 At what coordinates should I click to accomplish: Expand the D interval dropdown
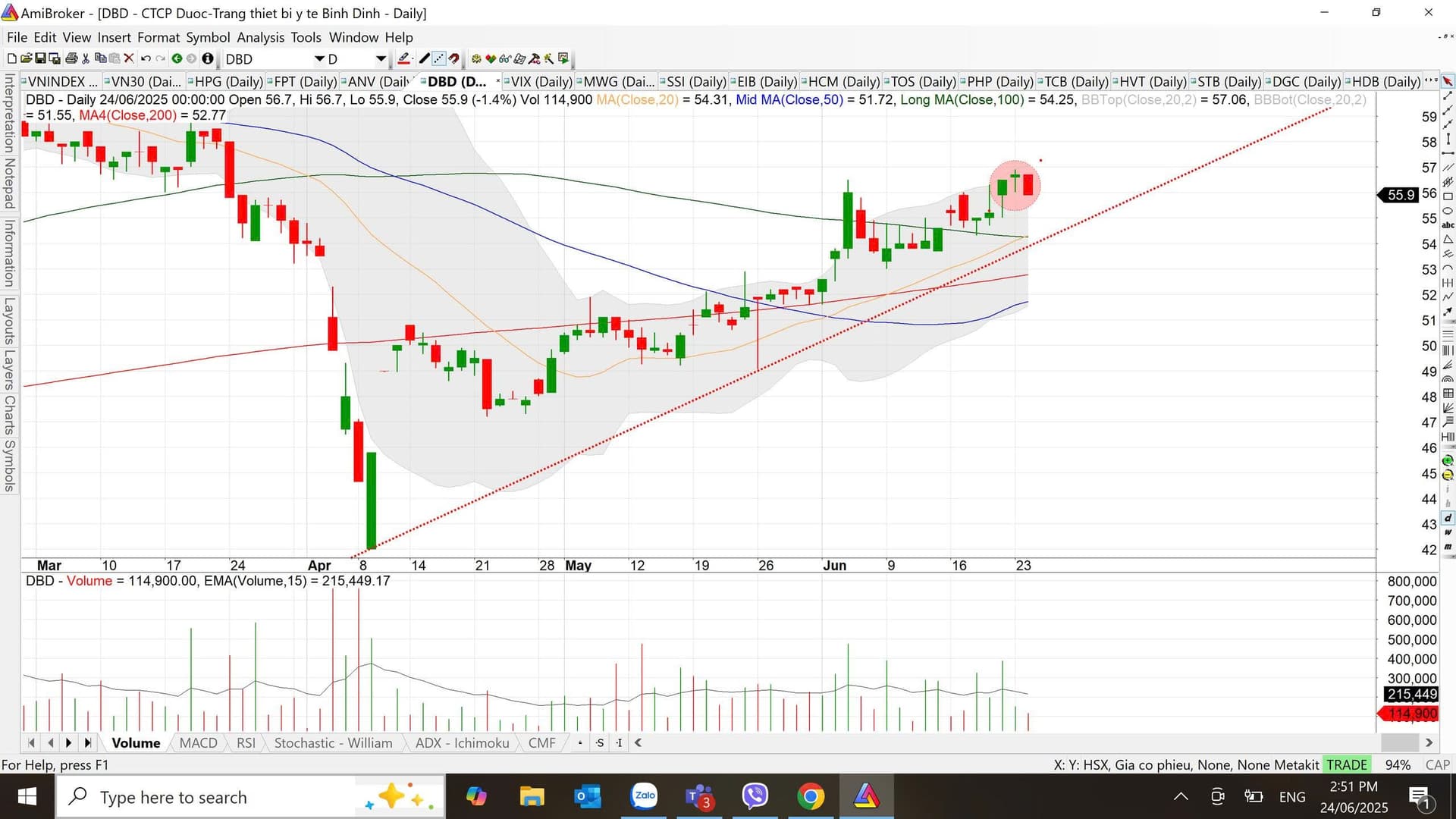tap(381, 58)
